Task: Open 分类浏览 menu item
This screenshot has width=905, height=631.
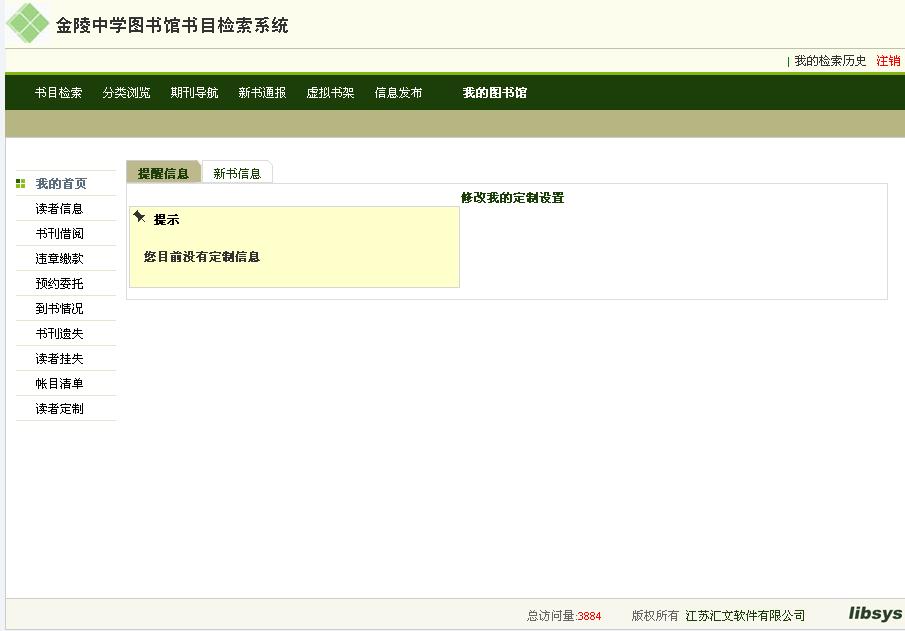Action: point(126,92)
